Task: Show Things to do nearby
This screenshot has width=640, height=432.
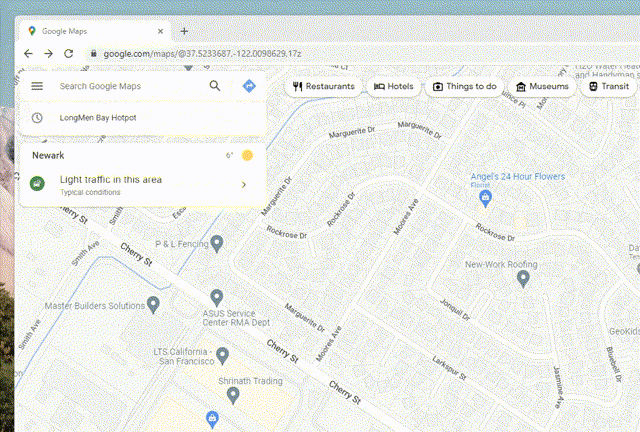Action: 464,86
